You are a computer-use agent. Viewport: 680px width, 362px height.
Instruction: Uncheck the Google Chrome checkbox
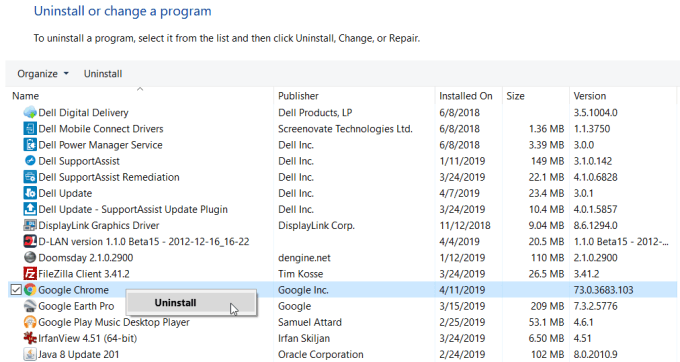[16, 290]
